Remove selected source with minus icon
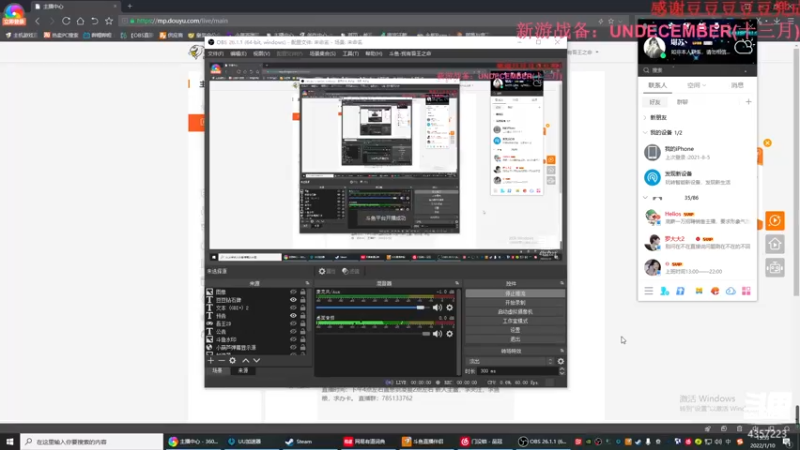This screenshot has width=800, height=450. pyautogui.click(x=221, y=360)
